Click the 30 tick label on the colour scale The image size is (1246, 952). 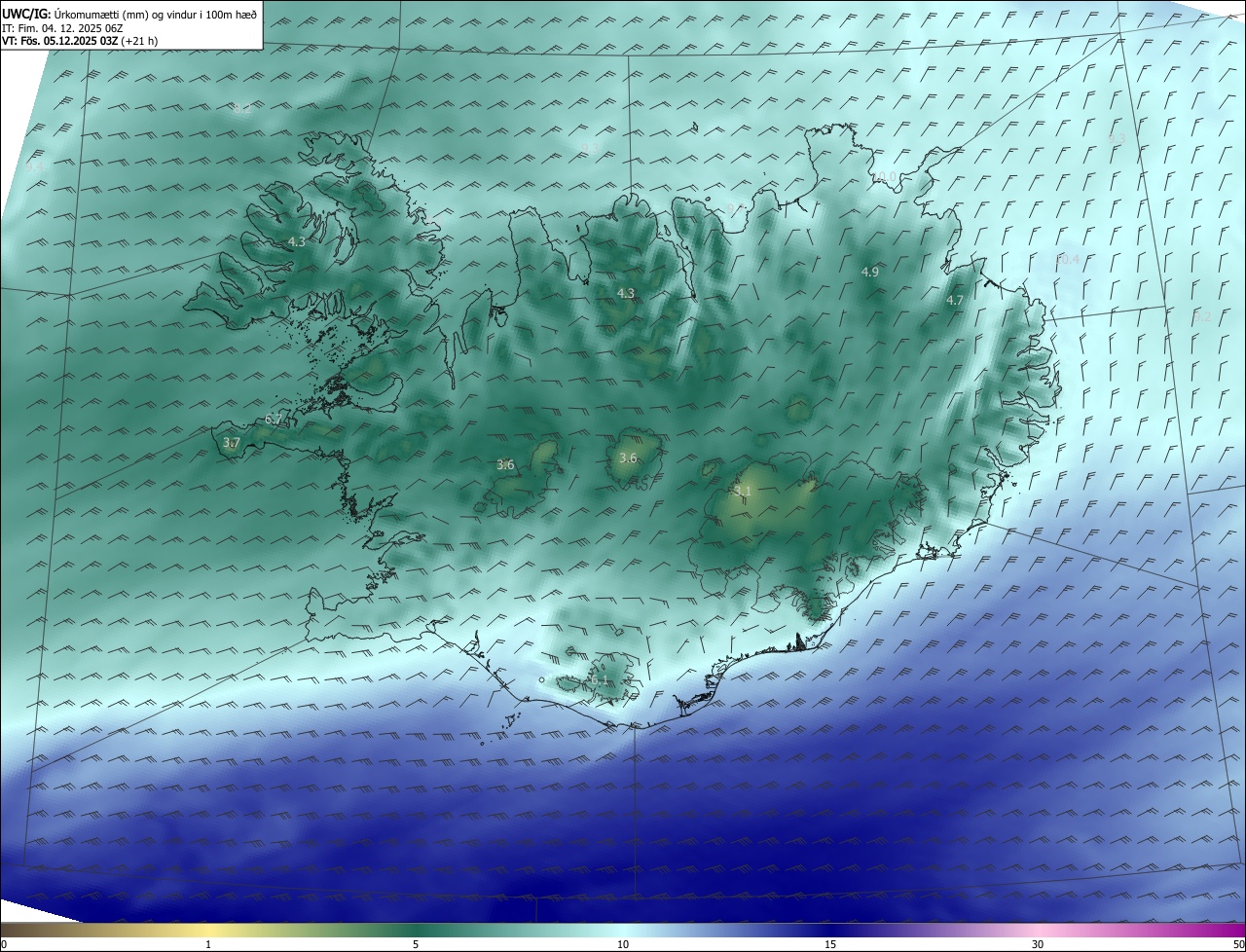click(1038, 944)
